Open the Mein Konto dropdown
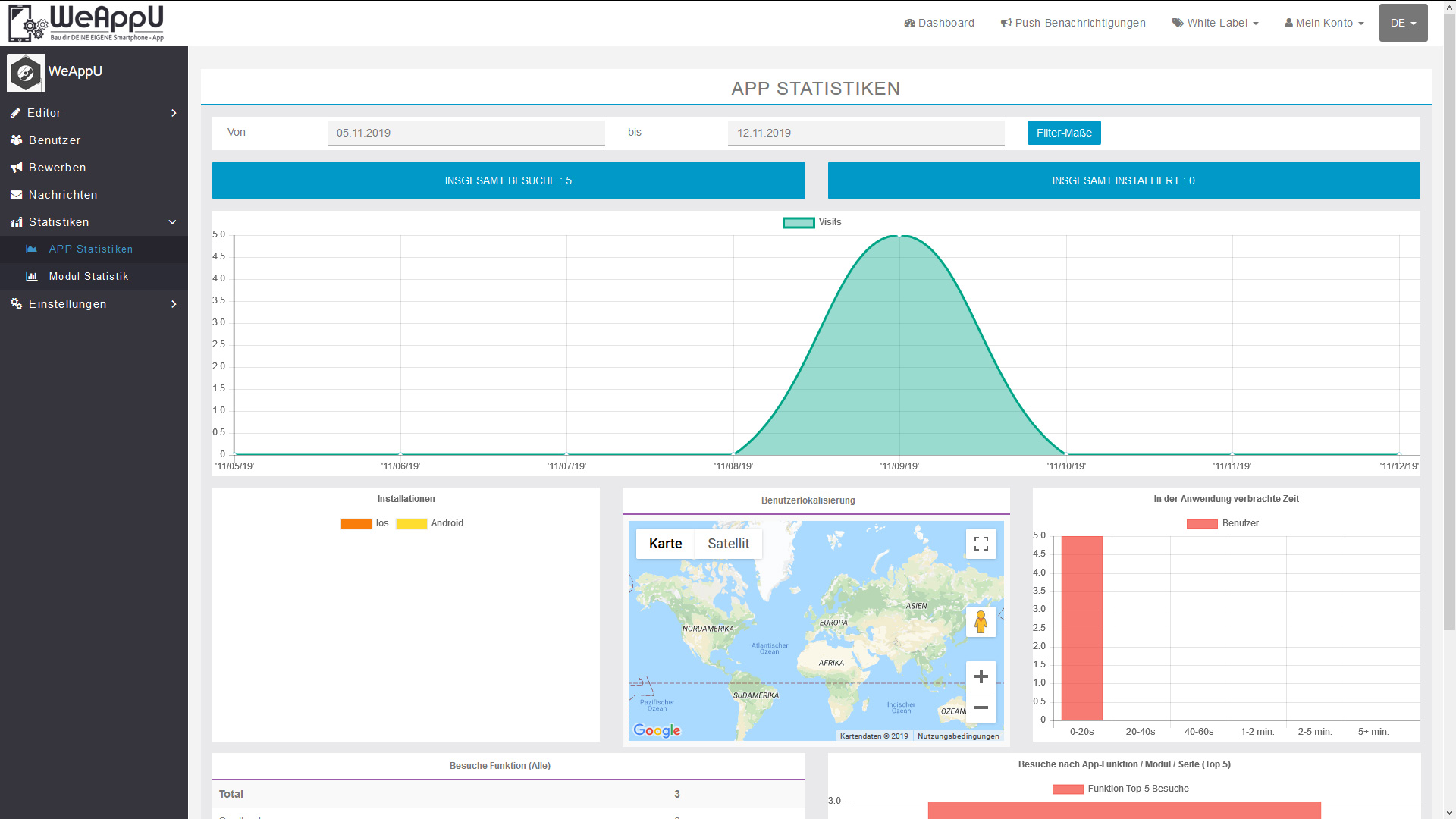This screenshot has height=819, width=1456. click(x=1324, y=24)
